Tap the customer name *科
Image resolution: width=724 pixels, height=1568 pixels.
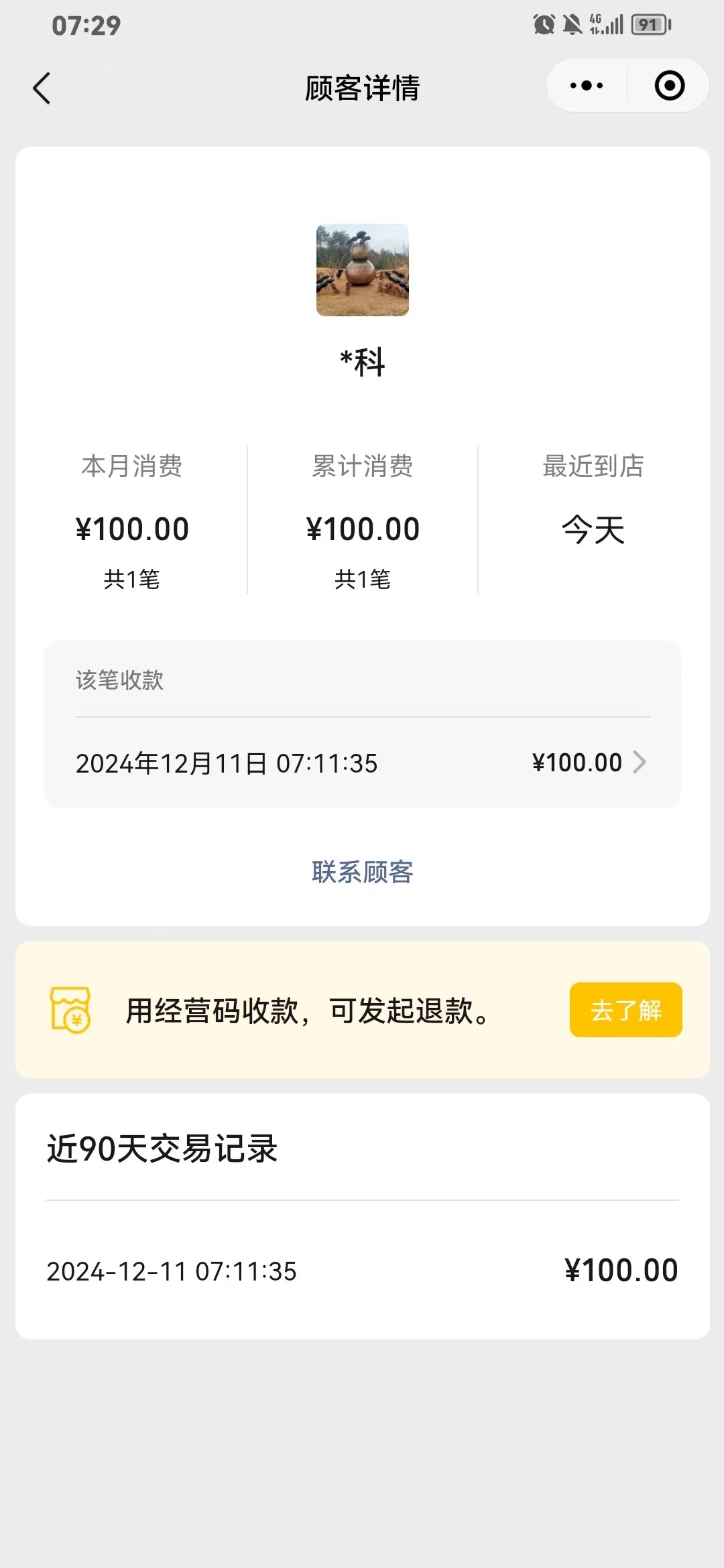[363, 363]
